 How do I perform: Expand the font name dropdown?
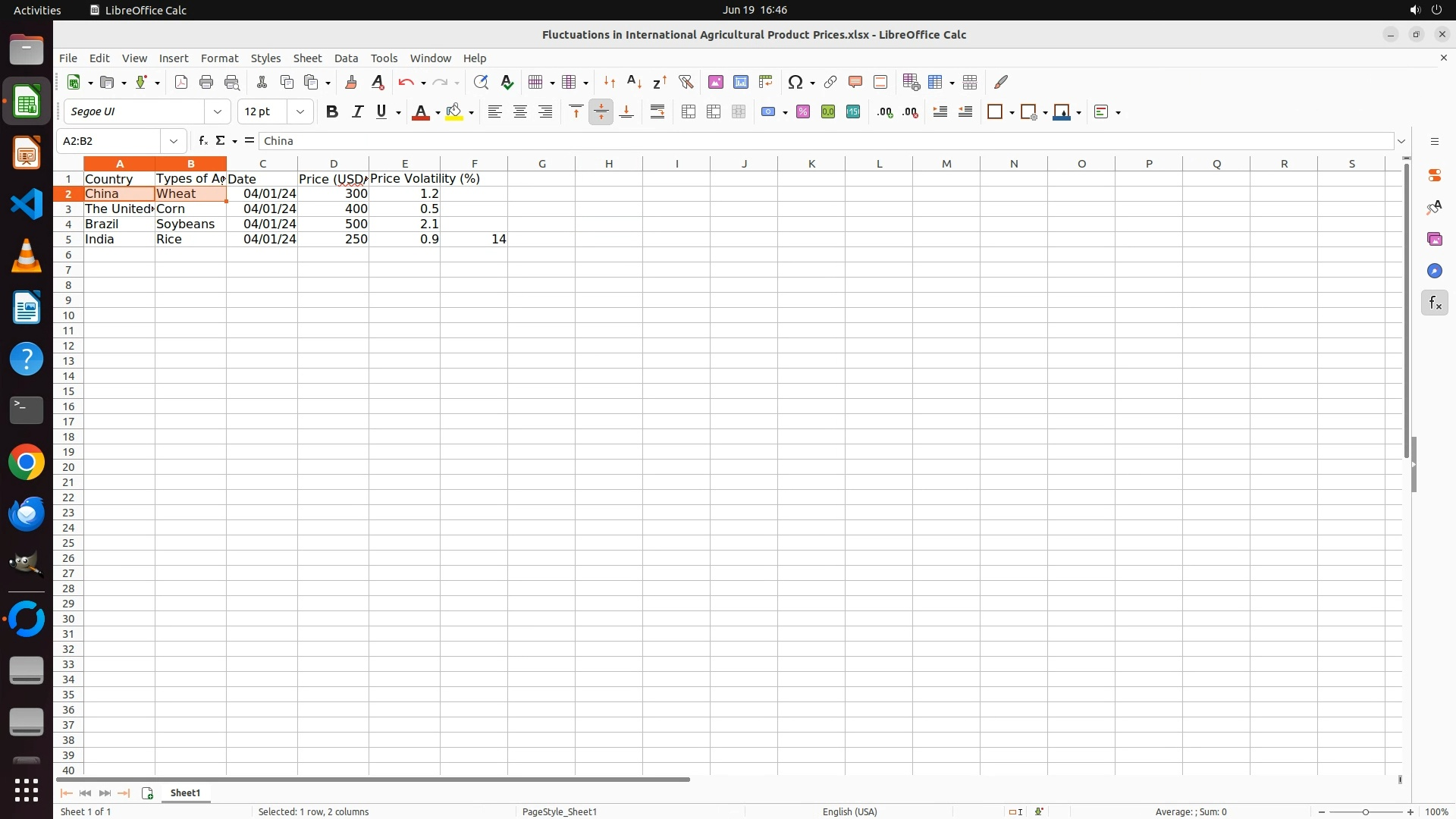[x=218, y=112]
